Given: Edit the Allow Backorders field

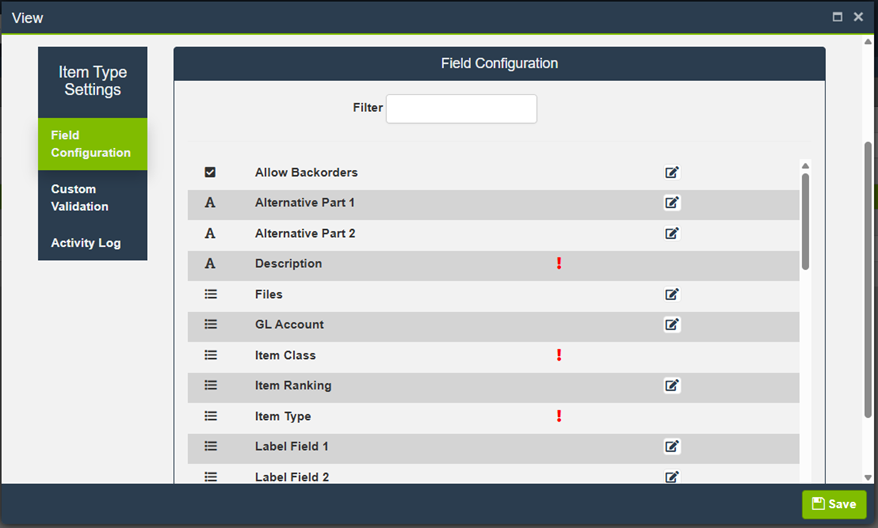Looking at the screenshot, I should 672,172.
